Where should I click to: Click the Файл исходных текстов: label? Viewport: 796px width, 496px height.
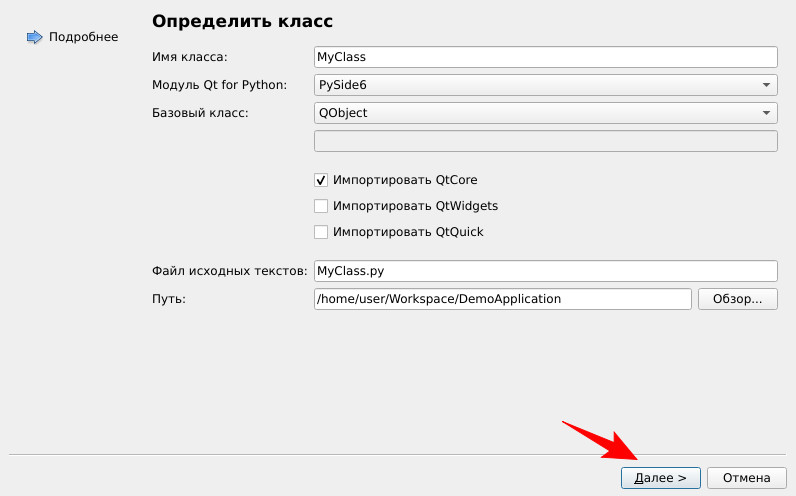[x=229, y=271]
